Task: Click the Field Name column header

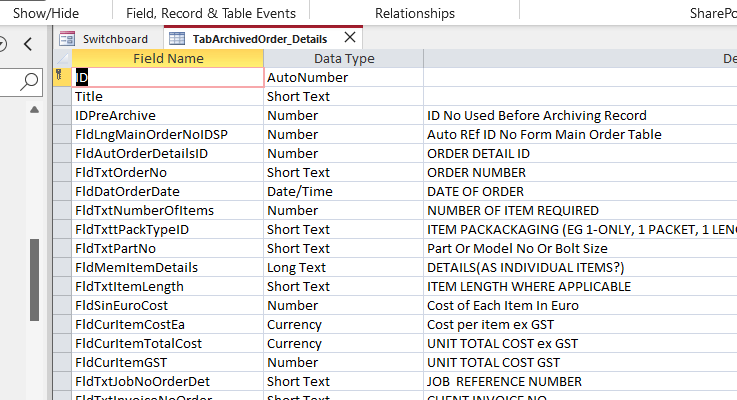Action: point(168,58)
